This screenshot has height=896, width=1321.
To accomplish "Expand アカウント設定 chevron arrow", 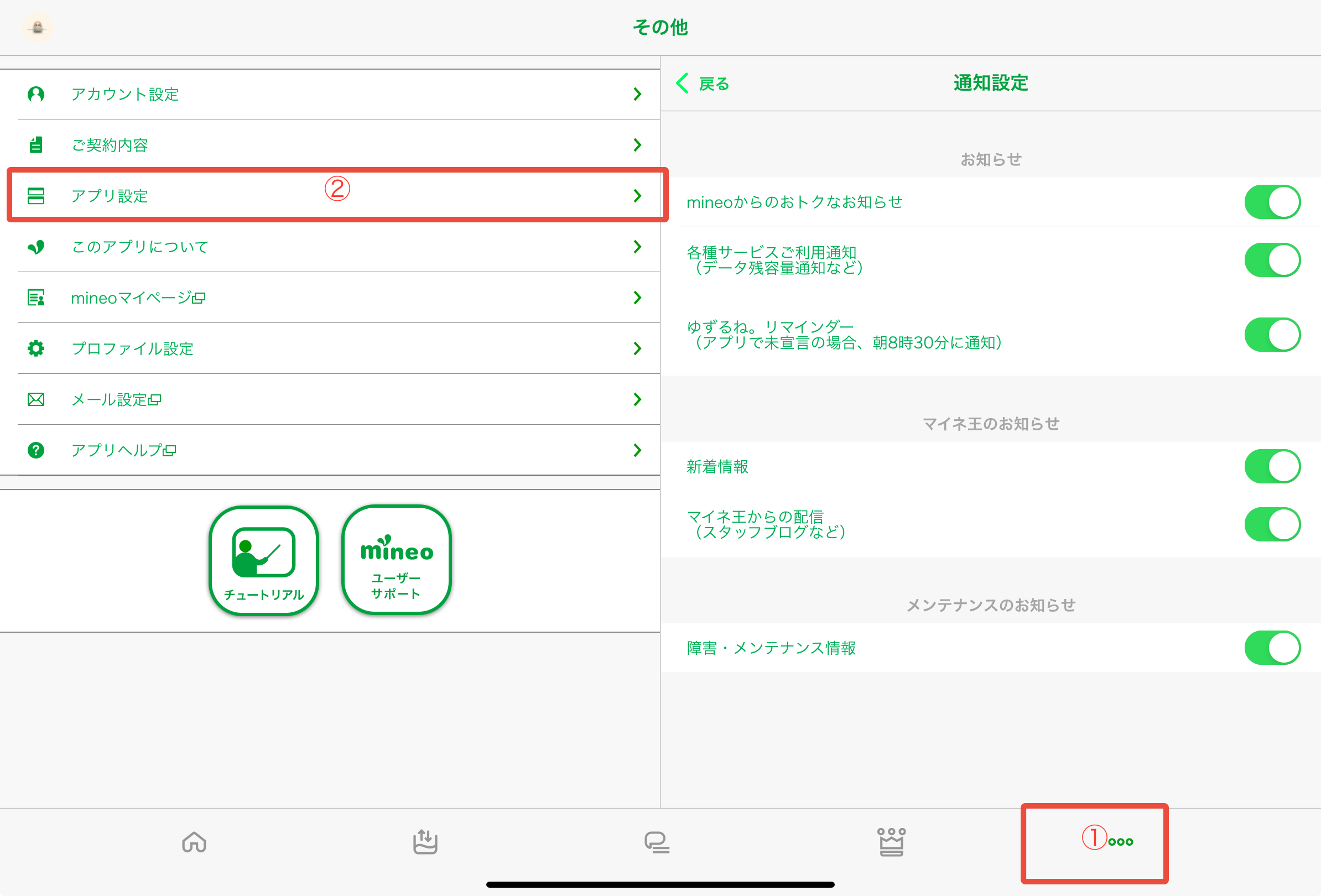I will click(x=637, y=95).
